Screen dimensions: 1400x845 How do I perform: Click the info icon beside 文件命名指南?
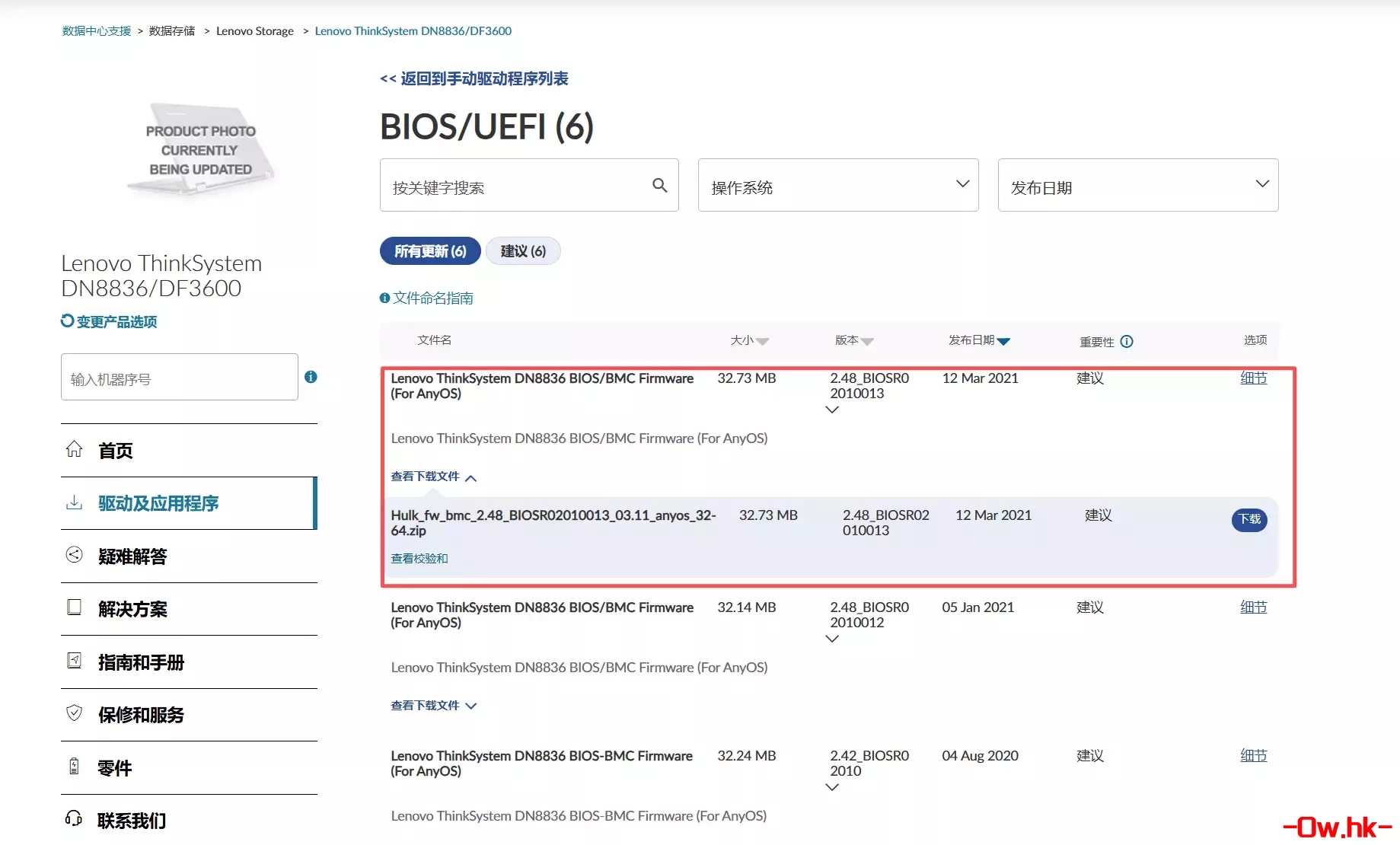click(384, 298)
